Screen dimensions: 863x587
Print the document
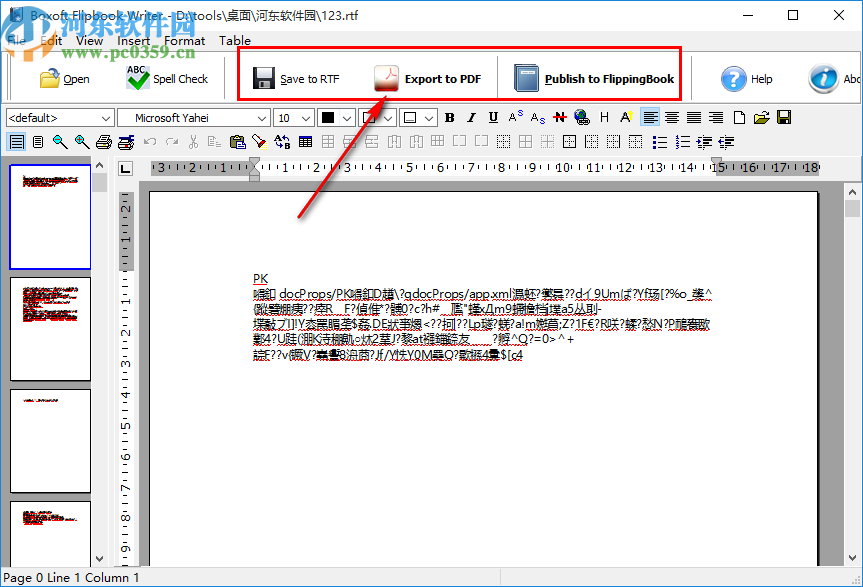coord(103,142)
